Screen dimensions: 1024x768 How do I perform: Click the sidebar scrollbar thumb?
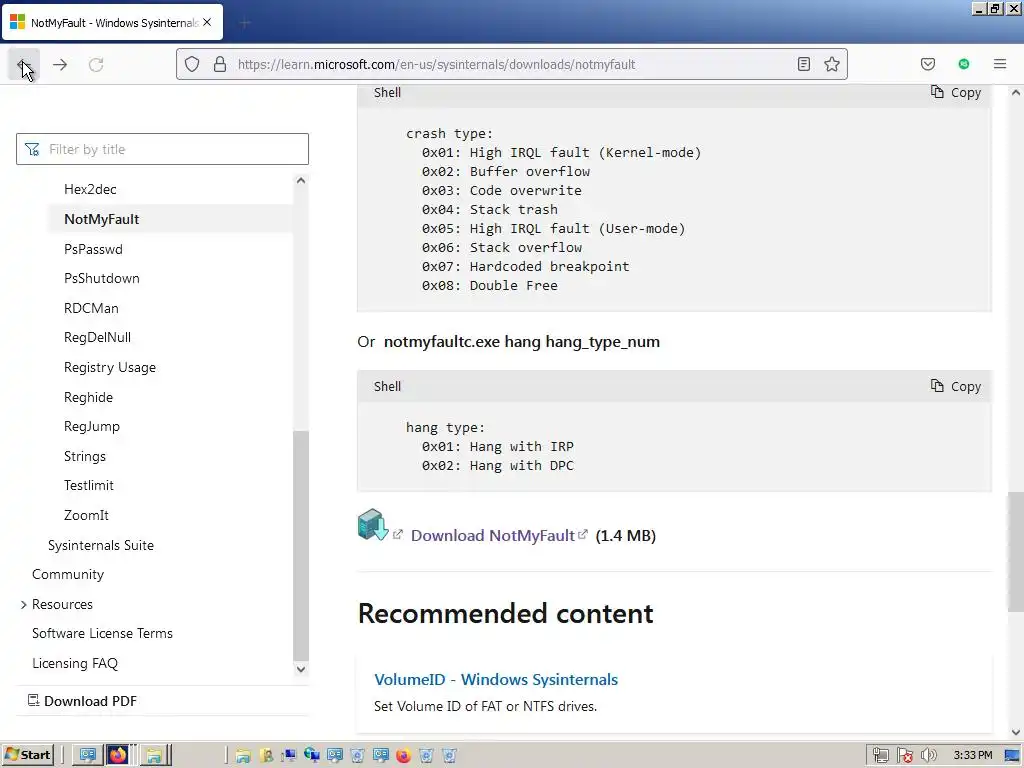[x=300, y=546]
